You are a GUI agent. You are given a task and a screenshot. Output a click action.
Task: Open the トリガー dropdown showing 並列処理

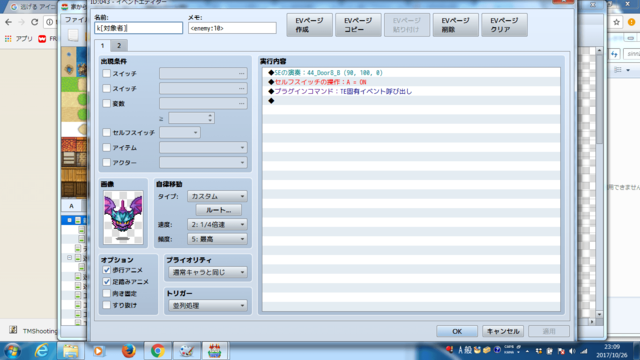[208, 305]
